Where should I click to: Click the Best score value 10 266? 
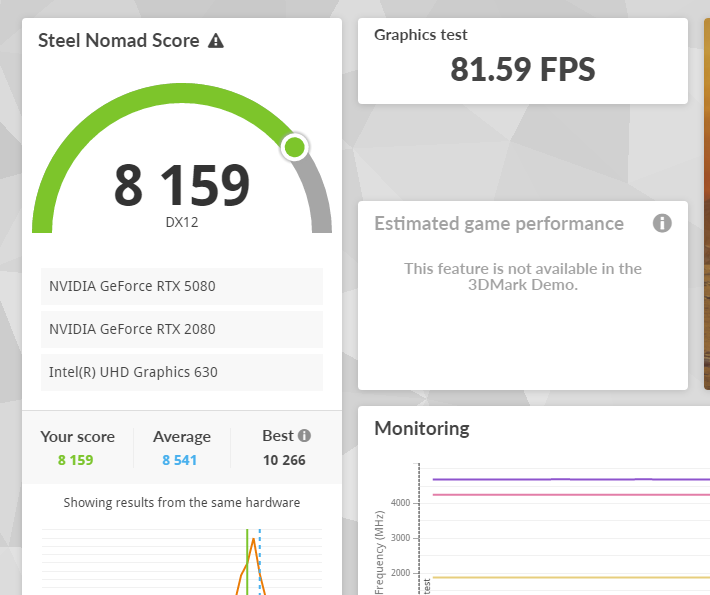pyautogui.click(x=284, y=460)
